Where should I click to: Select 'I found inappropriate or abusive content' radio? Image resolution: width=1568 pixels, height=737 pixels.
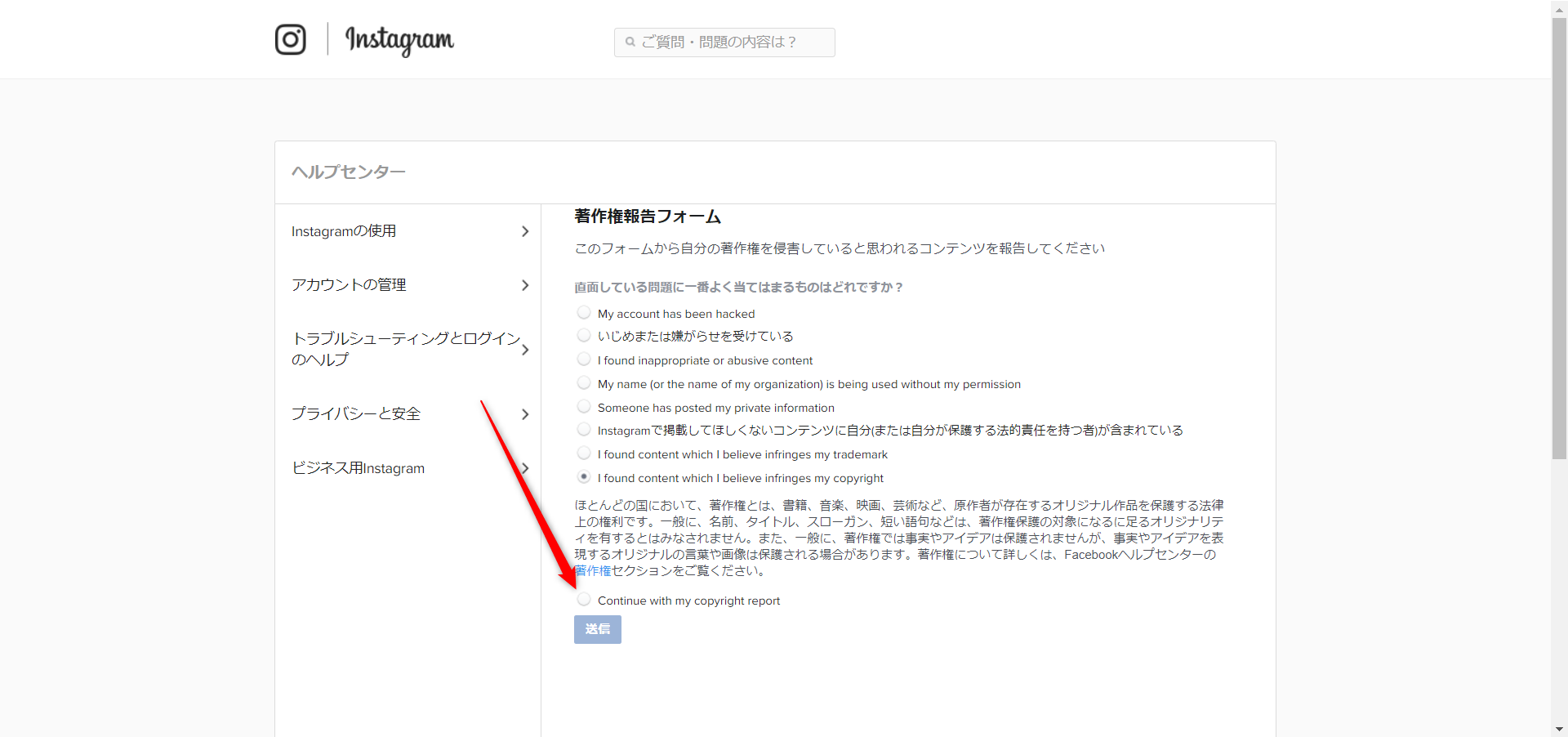coord(584,360)
